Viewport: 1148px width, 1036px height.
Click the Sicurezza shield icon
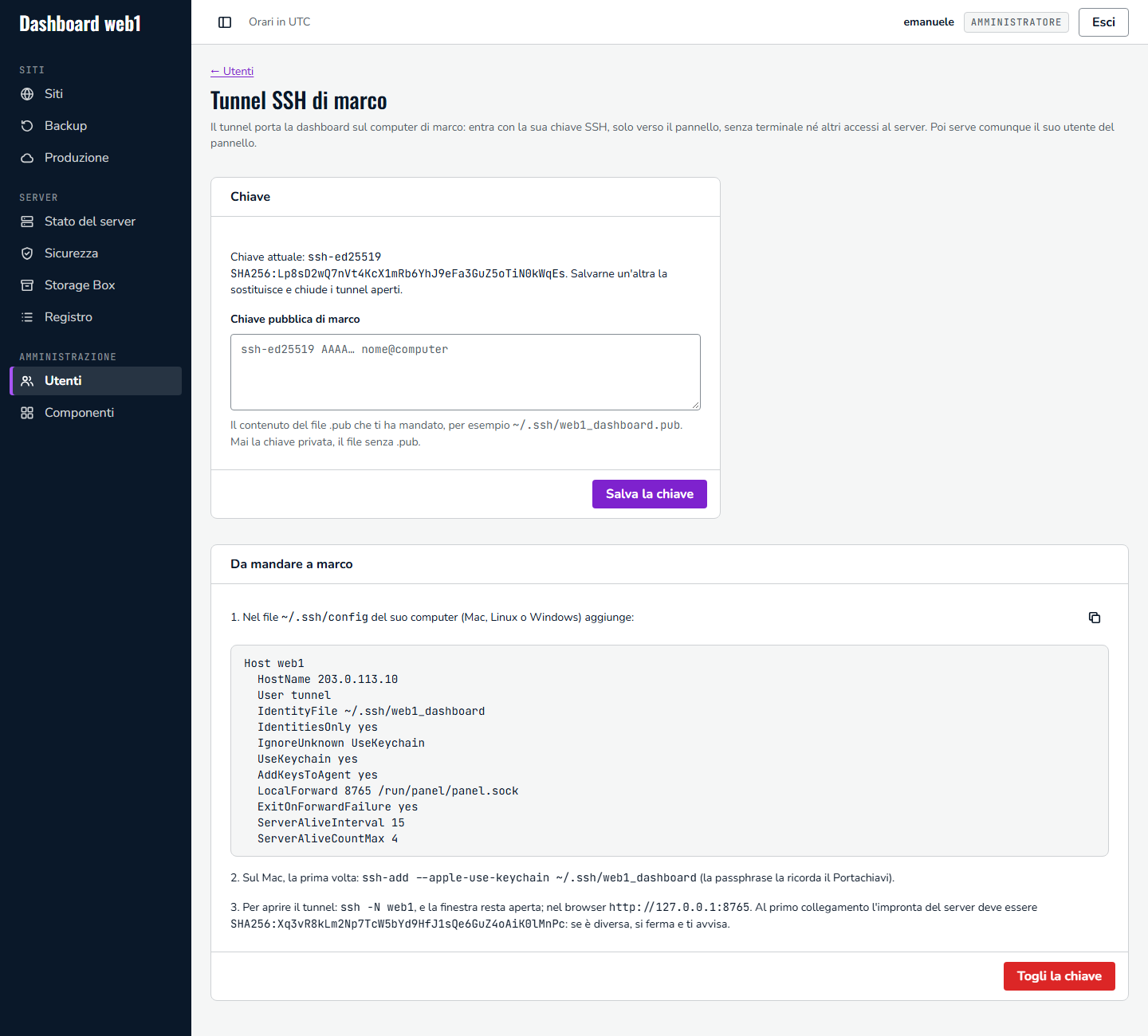[27, 253]
